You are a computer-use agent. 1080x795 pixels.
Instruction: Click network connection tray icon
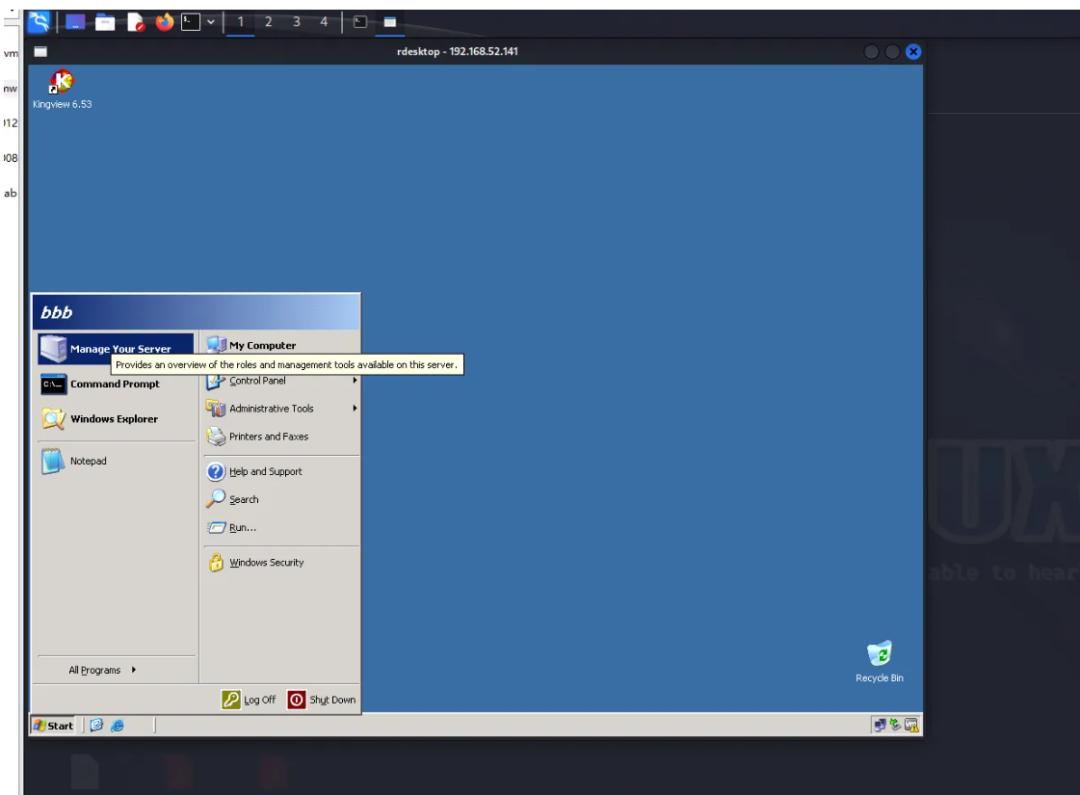(880, 725)
